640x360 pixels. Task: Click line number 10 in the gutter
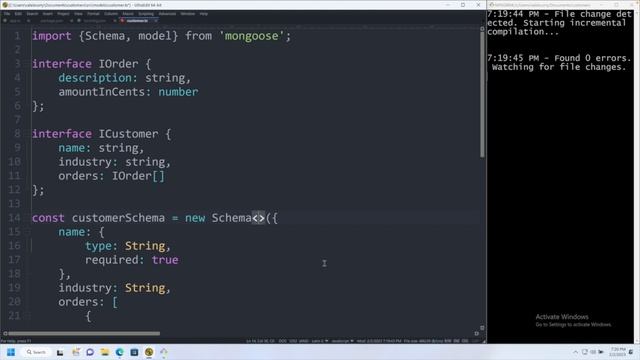coord(14,162)
